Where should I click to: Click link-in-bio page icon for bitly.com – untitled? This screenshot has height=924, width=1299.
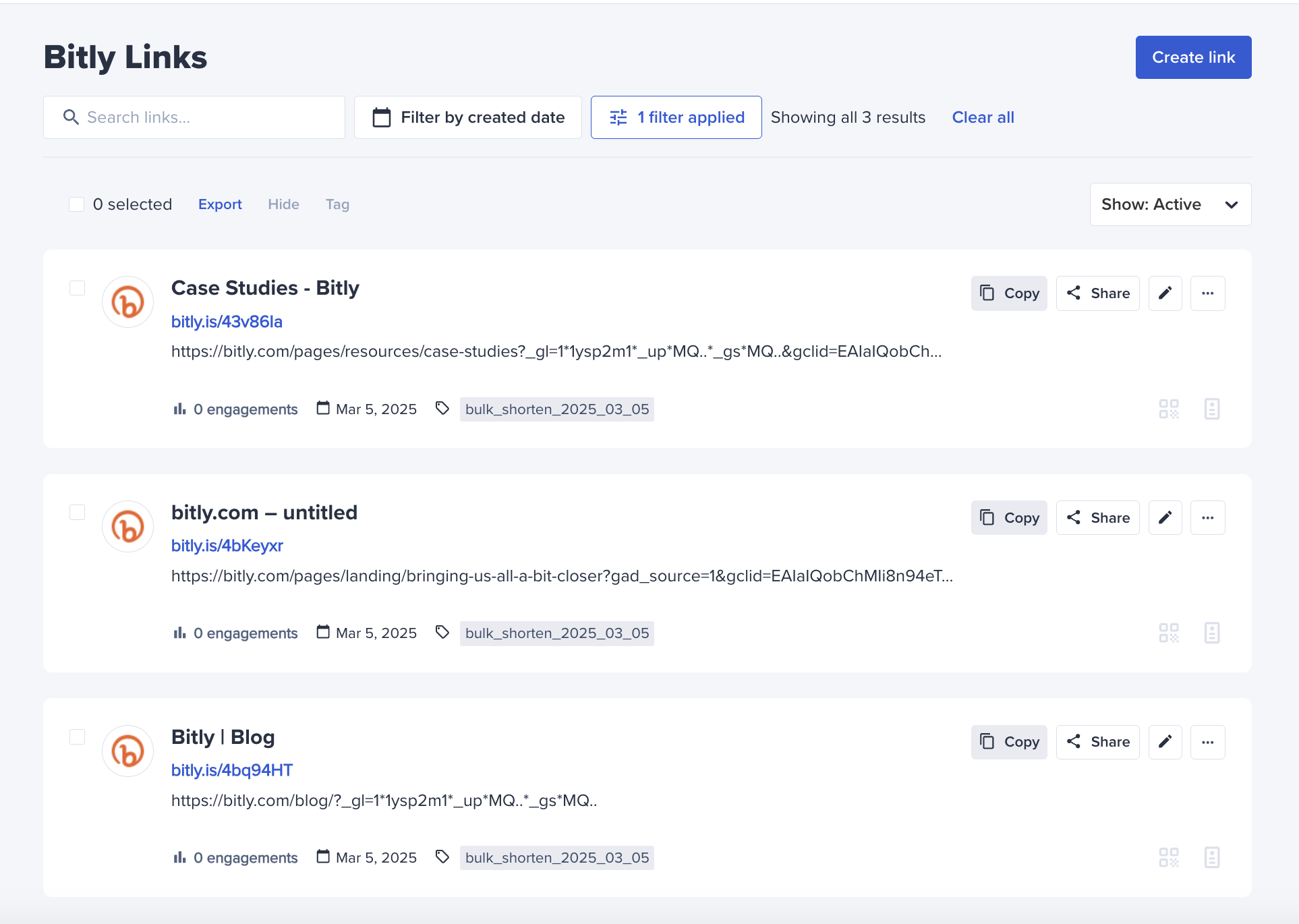(x=1212, y=633)
